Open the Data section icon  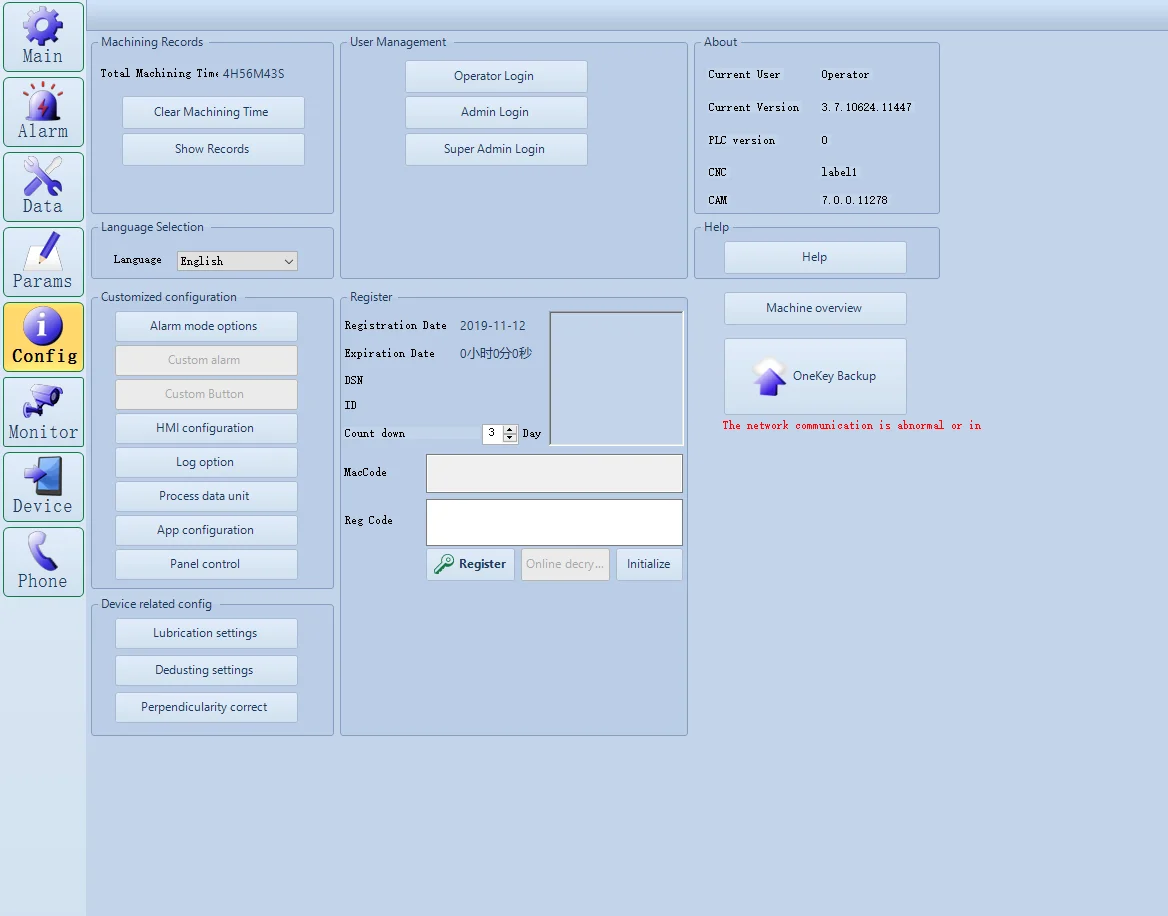pyautogui.click(x=42, y=186)
